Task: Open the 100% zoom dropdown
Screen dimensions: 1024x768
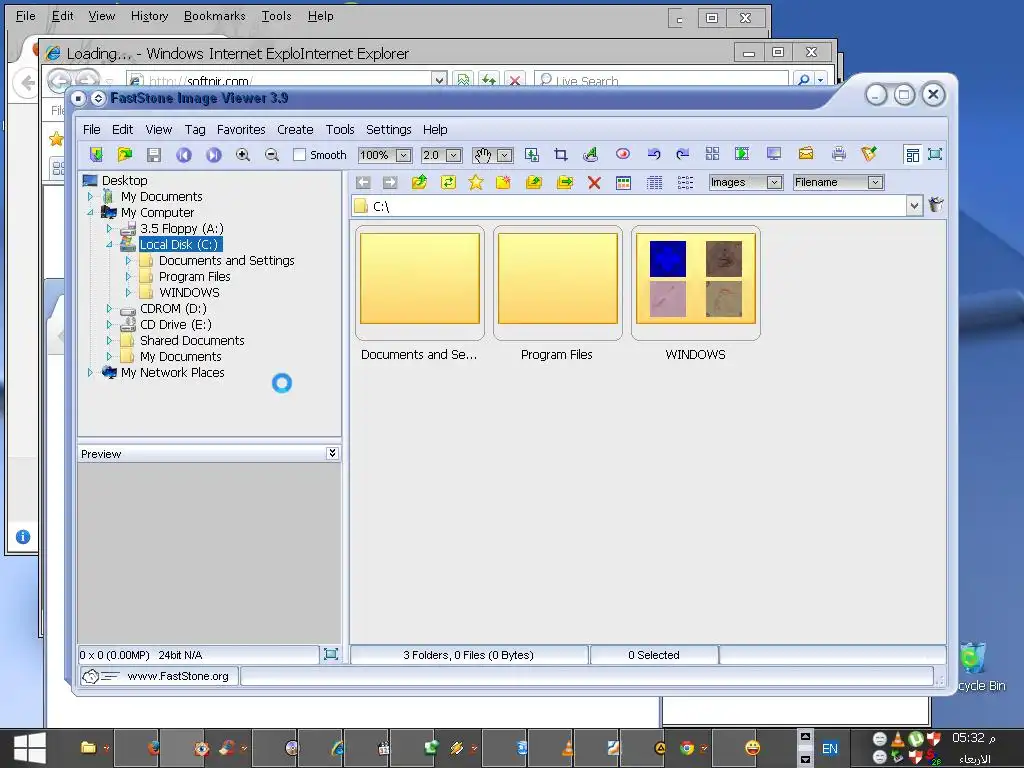Action: pos(404,155)
